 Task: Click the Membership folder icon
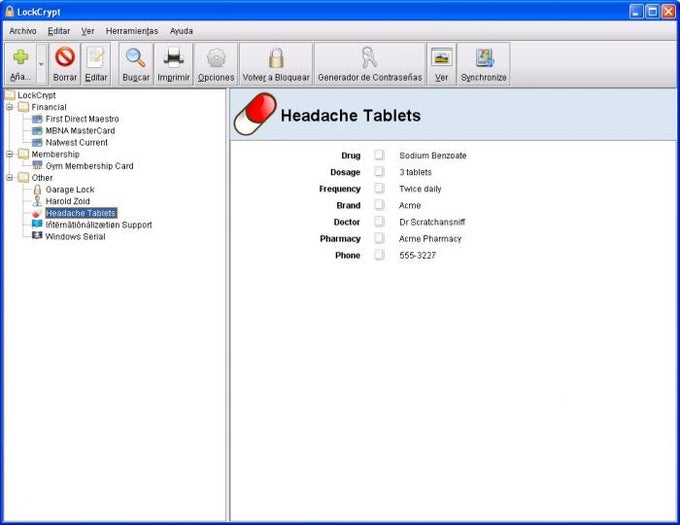coord(23,154)
